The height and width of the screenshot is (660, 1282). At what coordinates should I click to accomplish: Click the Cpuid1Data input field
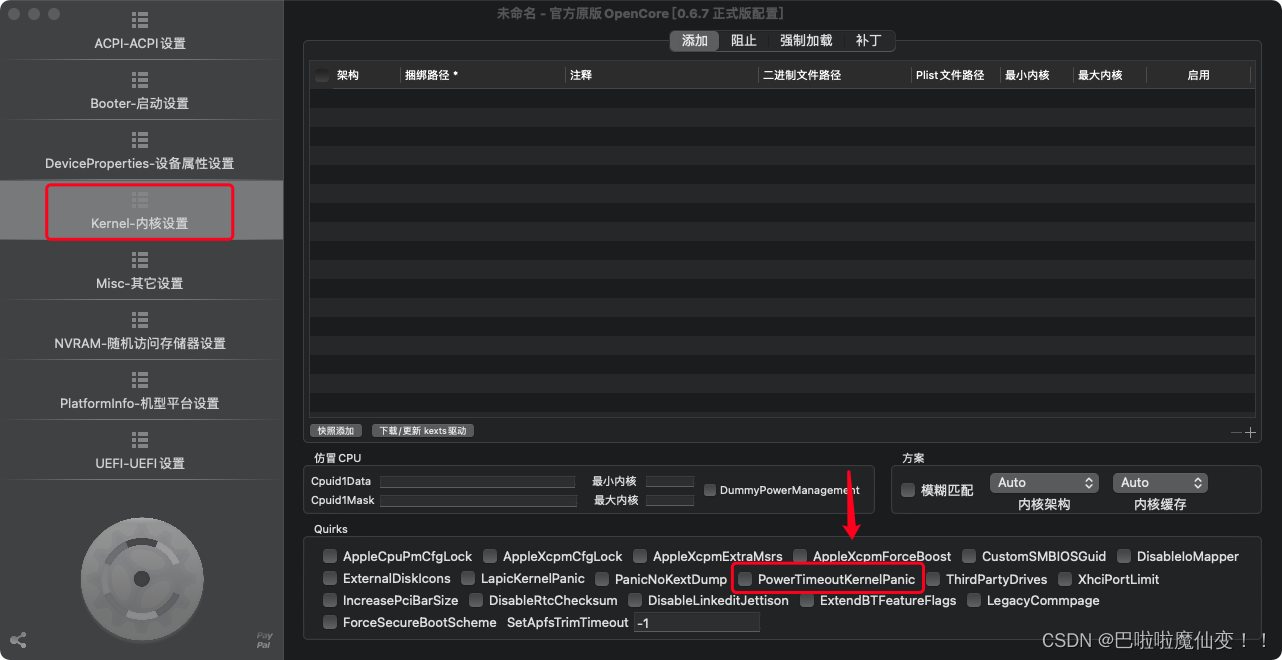click(478, 481)
